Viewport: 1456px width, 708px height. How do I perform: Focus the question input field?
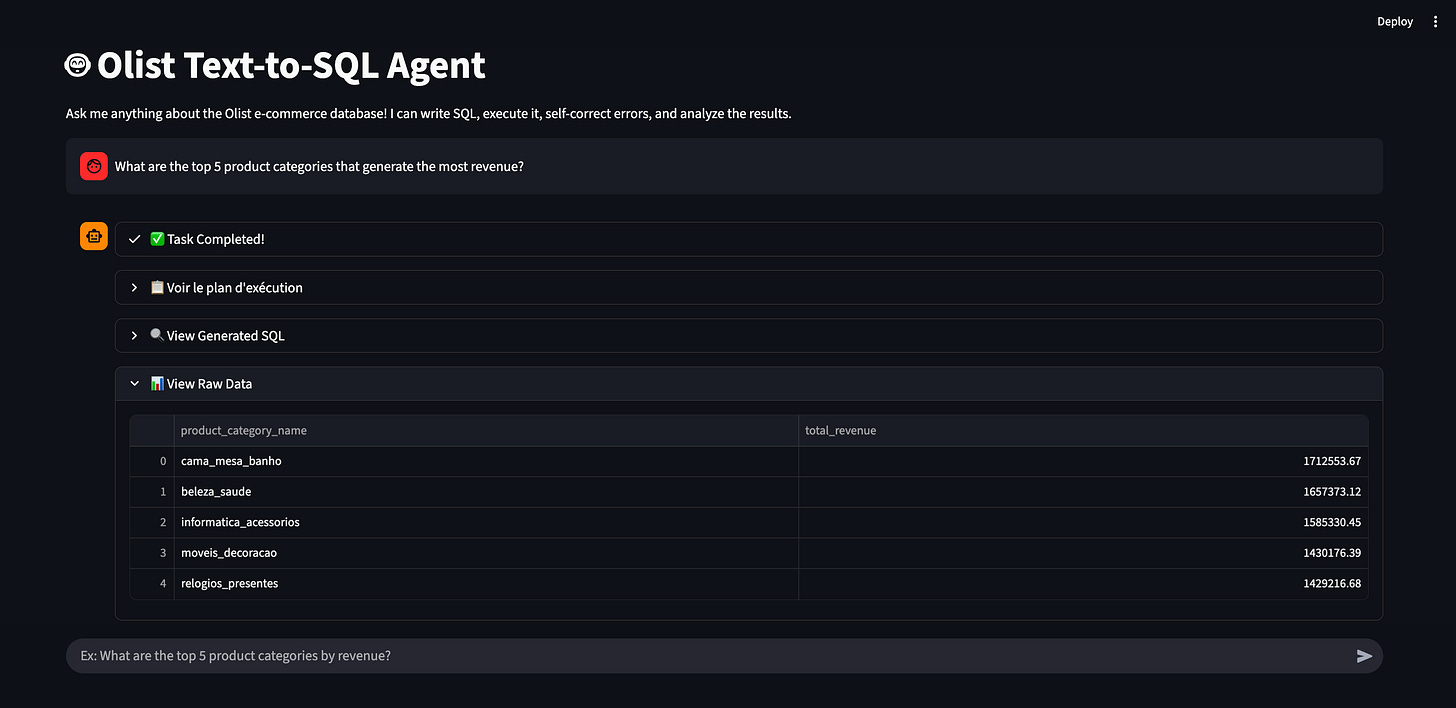[700, 655]
